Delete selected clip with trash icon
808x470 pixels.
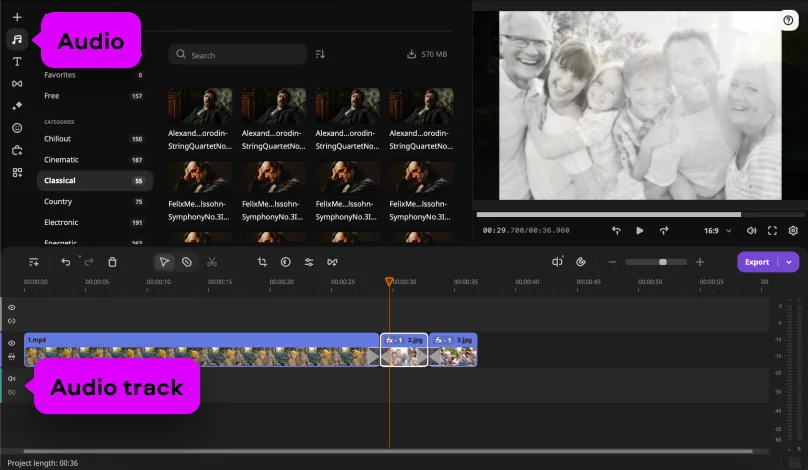click(112, 262)
